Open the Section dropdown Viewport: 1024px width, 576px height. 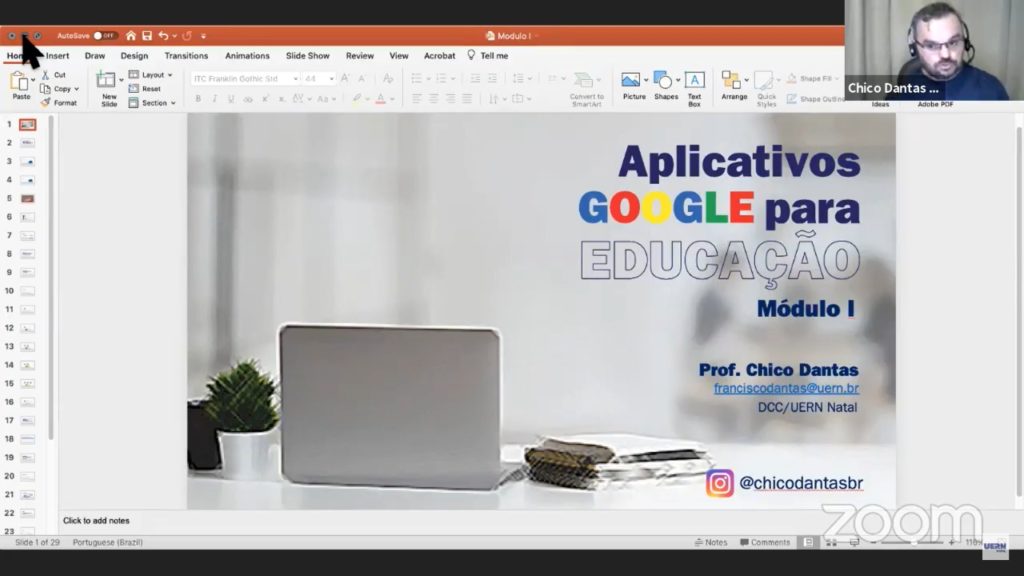click(152, 103)
